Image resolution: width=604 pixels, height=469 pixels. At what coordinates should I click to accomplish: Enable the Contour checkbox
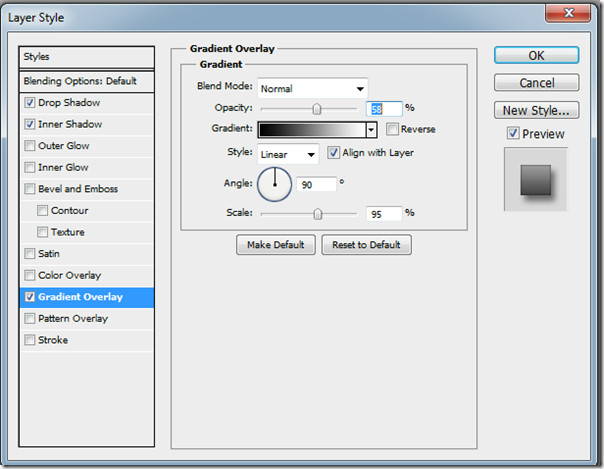[x=42, y=211]
